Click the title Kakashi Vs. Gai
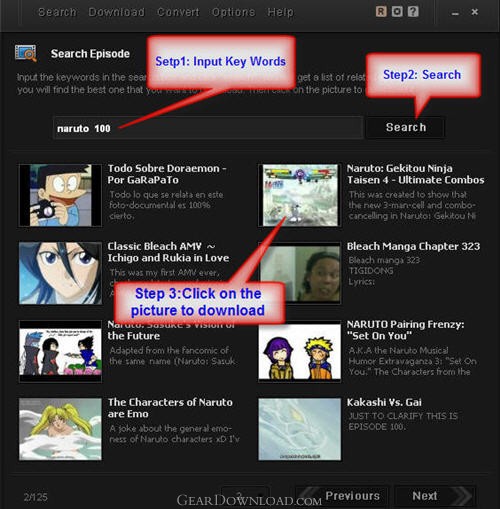 tap(384, 402)
